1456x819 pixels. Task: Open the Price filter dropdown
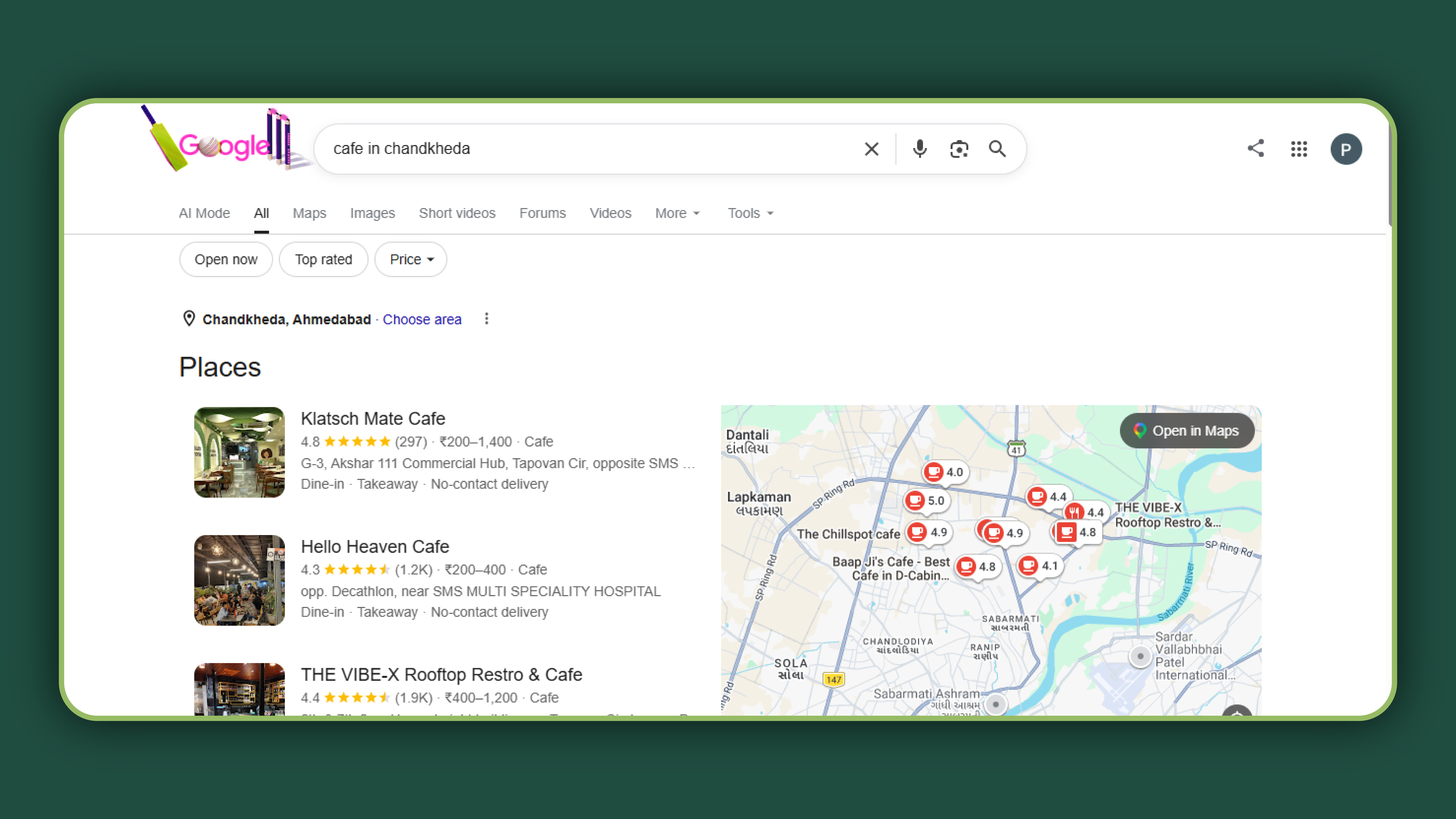coord(411,259)
